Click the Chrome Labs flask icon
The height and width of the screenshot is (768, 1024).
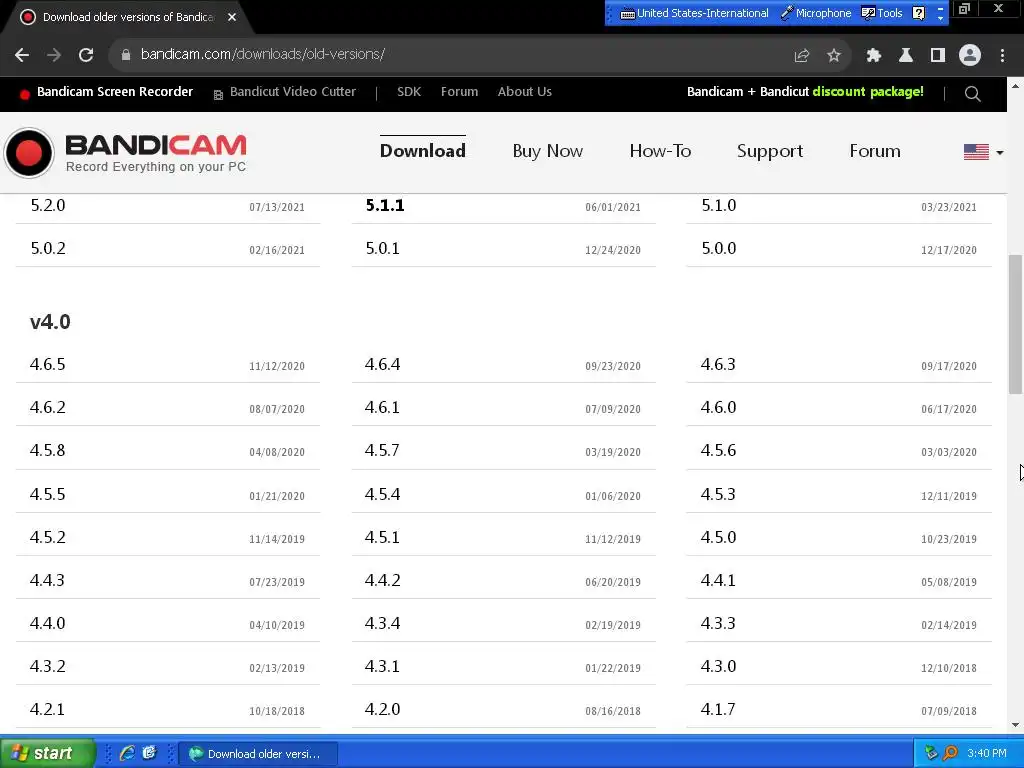pos(906,56)
